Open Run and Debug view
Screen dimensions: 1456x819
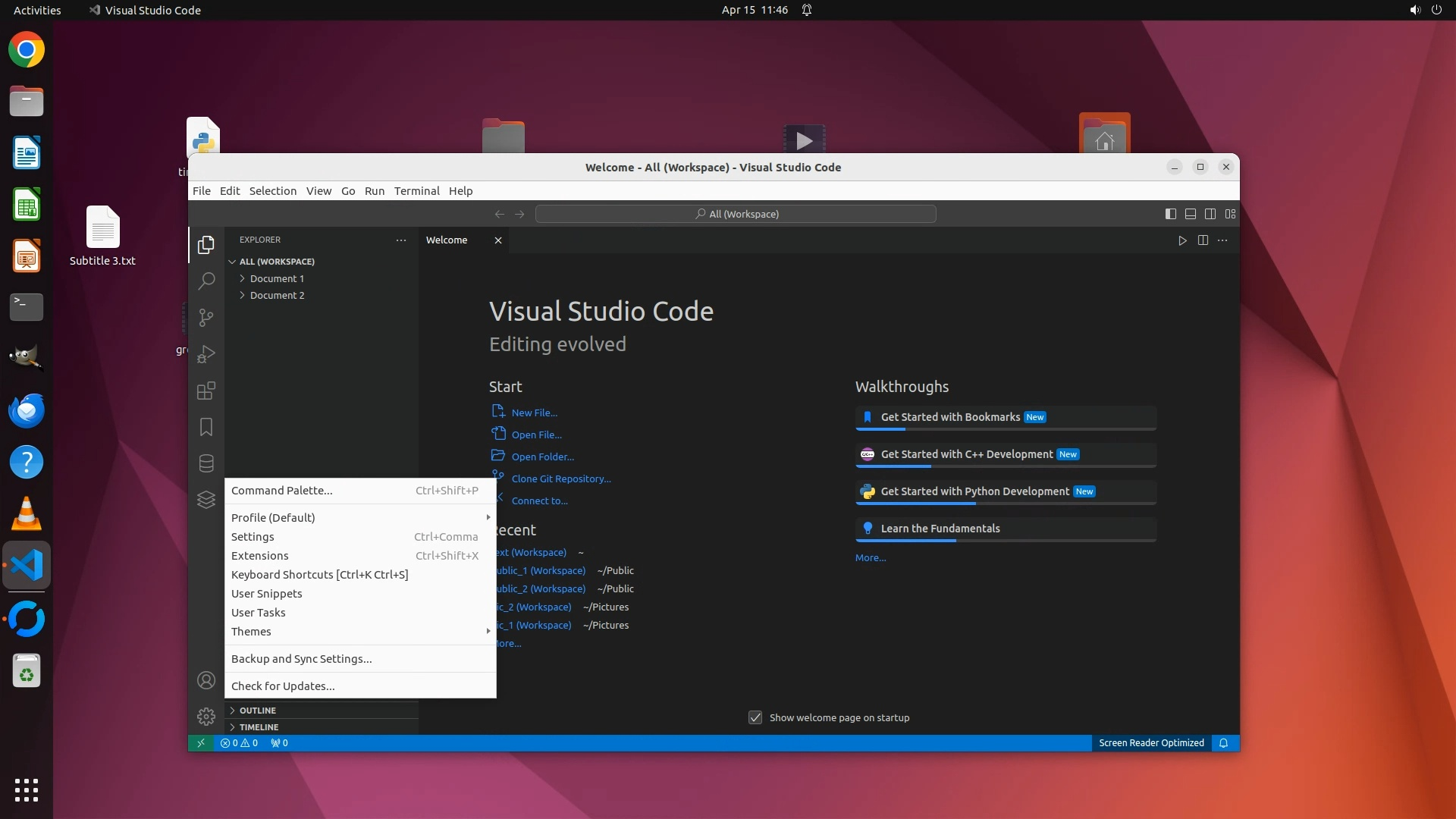(206, 354)
